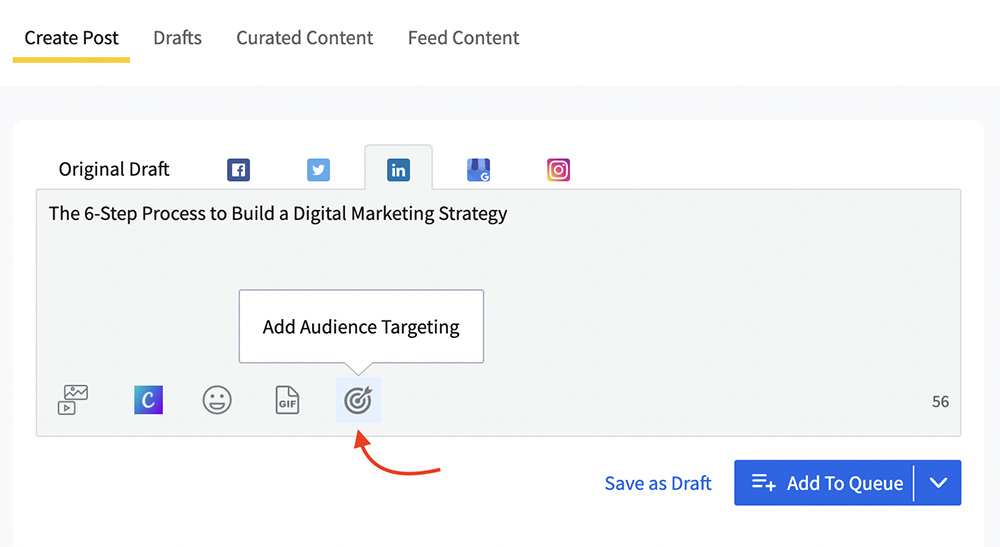The width and height of the screenshot is (1000, 547).
Task: Select the Twitter post variant icon
Action: [x=318, y=170]
